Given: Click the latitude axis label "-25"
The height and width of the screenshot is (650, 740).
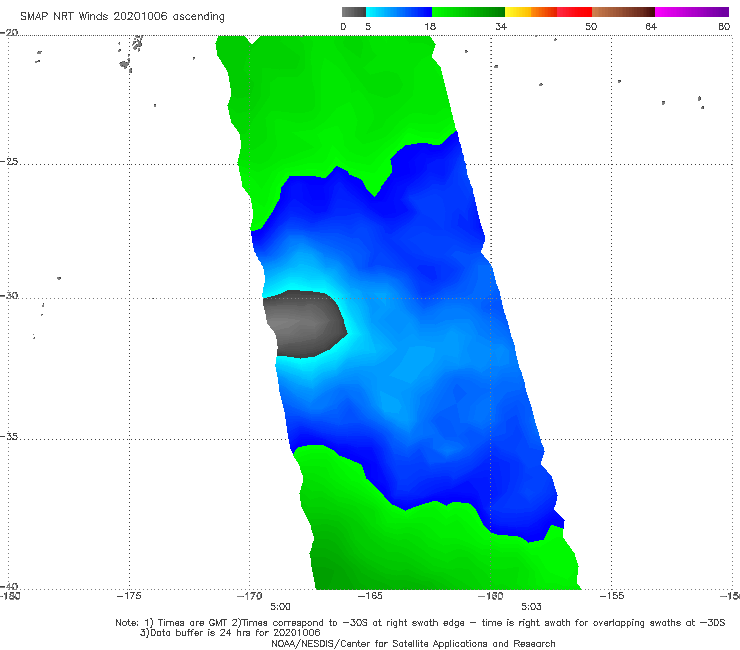Looking at the screenshot, I should [x=9, y=161].
